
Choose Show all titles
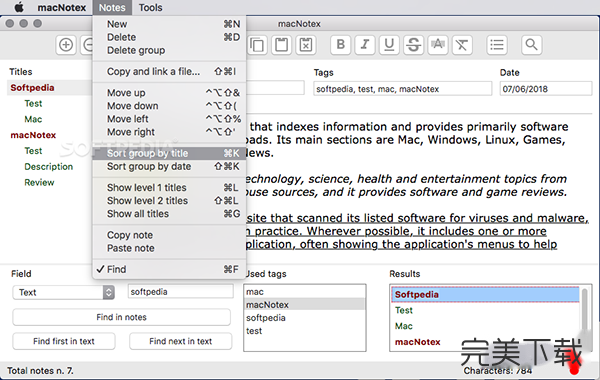click(169, 214)
